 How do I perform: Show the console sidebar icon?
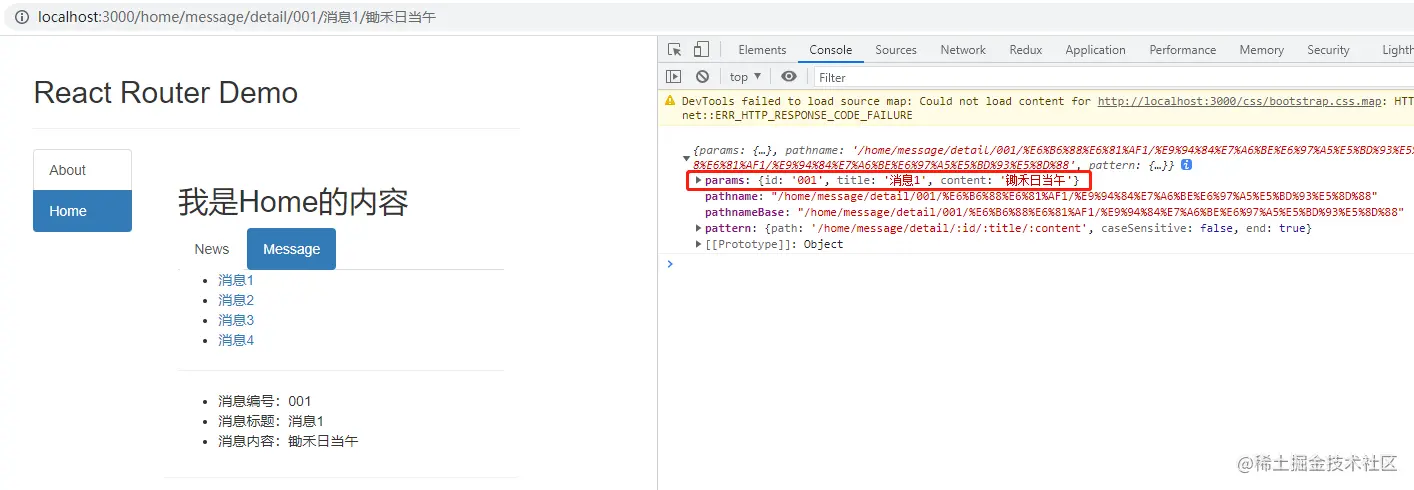pyautogui.click(x=674, y=77)
